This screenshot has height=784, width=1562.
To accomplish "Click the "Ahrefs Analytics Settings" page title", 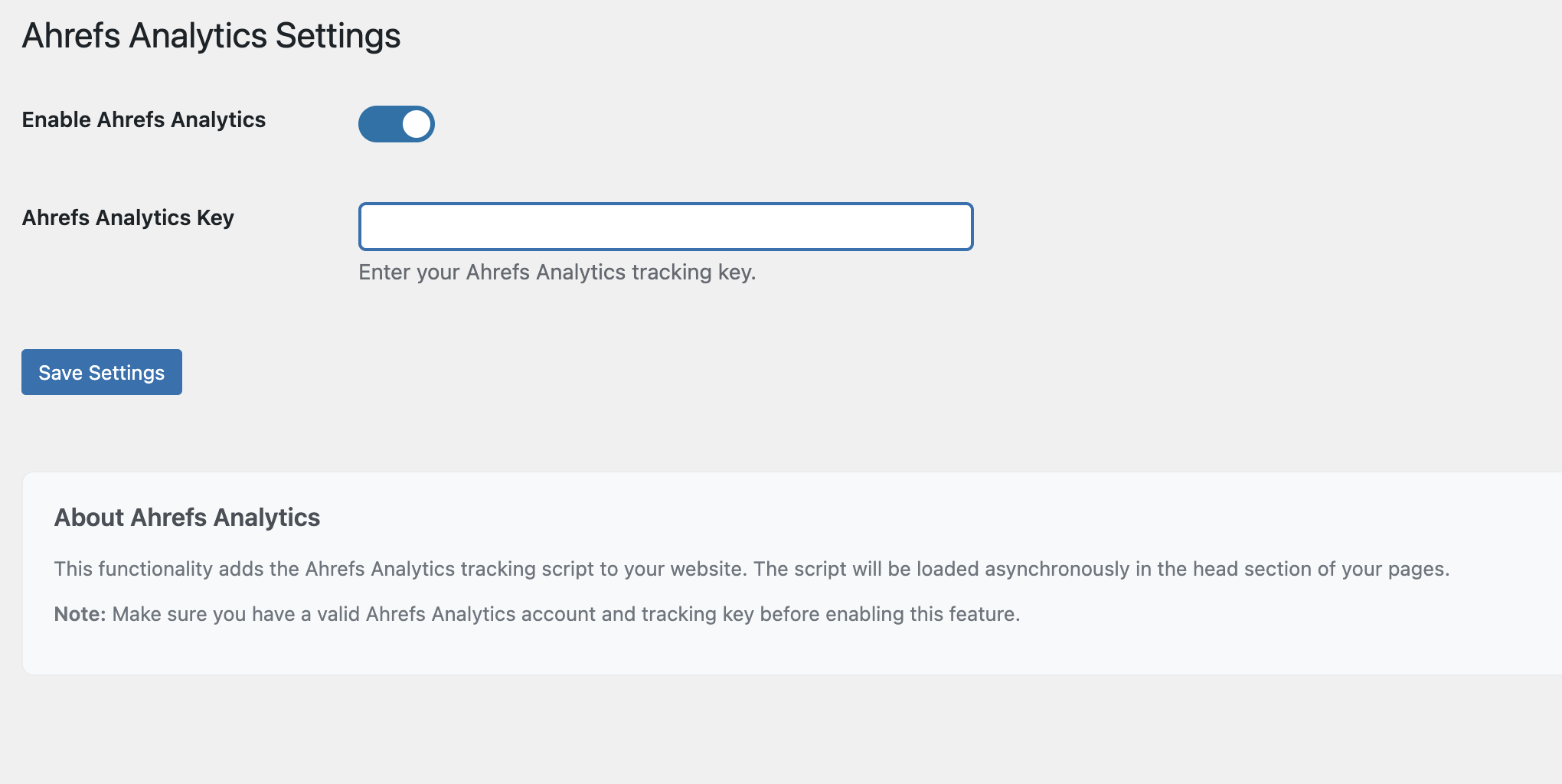I will [x=211, y=36].
